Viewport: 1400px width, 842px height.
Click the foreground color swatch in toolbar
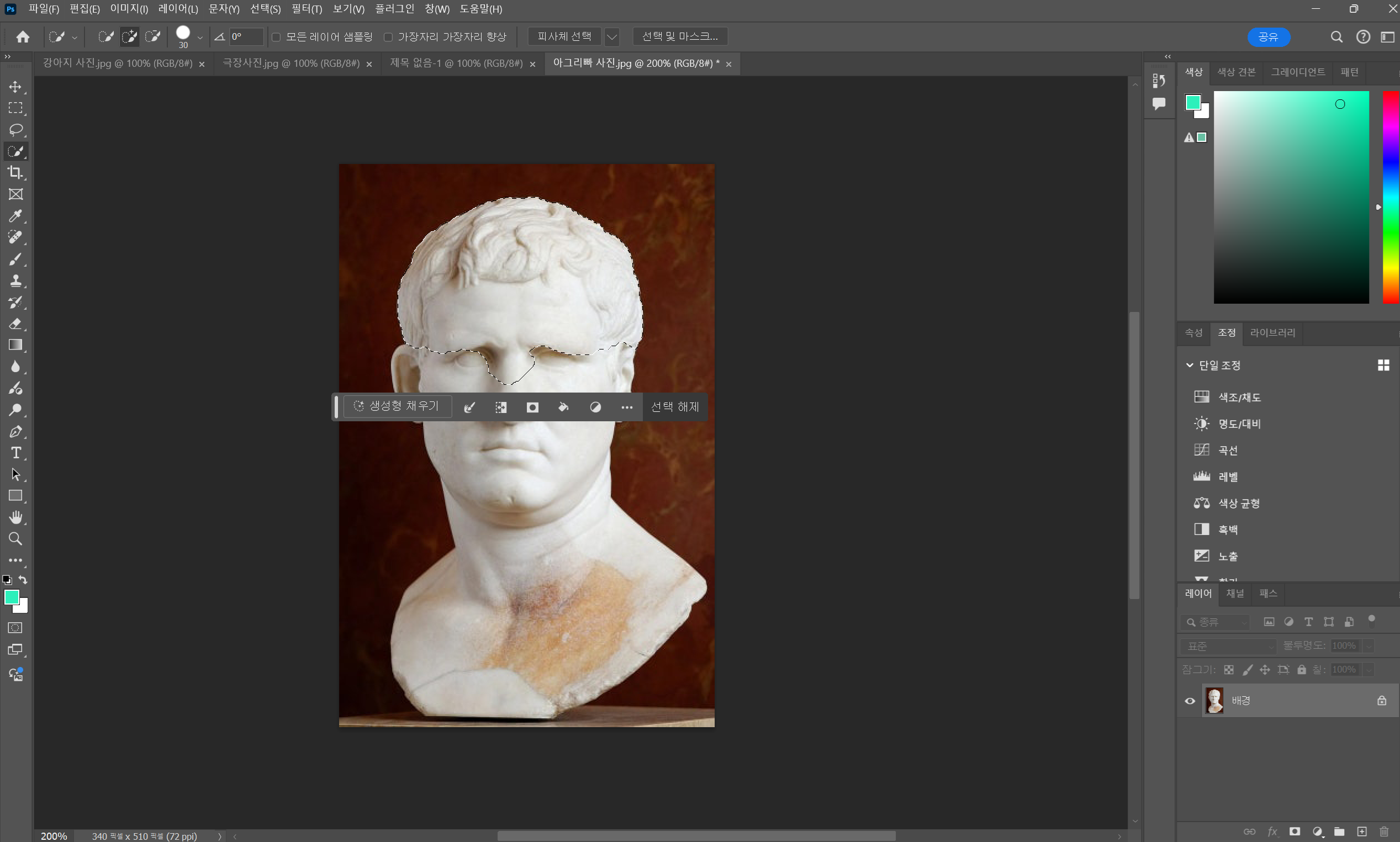[x=11, y=596]
